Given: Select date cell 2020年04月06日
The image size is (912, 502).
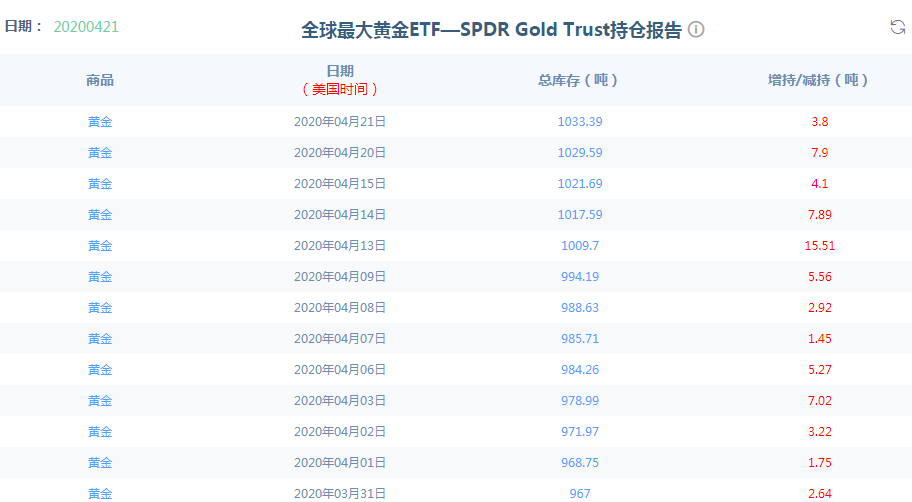Looking at the screenshot, I should click(340, 370).
